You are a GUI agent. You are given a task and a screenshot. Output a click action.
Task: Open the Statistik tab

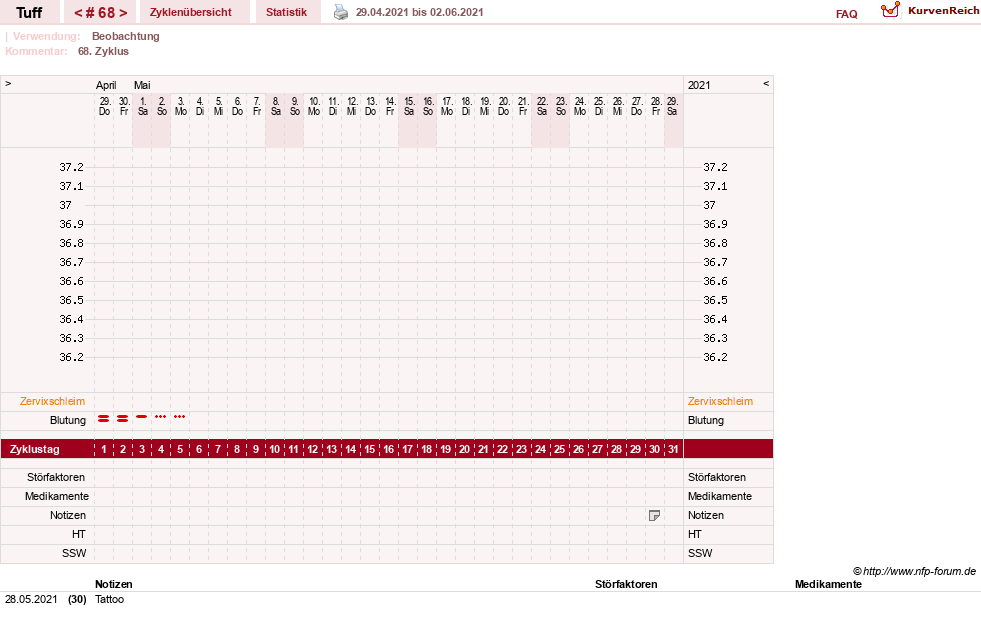(287, 13)
